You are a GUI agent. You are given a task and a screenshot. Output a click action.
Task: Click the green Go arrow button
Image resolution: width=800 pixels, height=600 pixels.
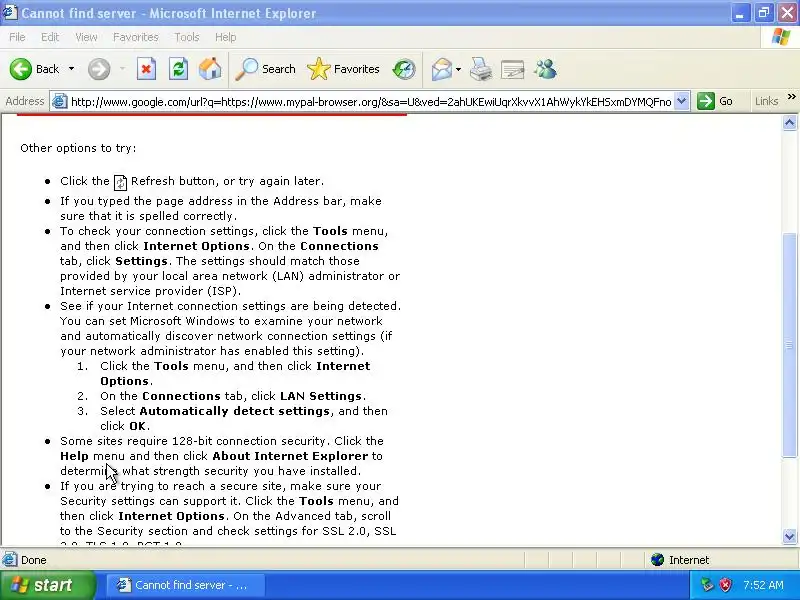click(x=706, y=101)
